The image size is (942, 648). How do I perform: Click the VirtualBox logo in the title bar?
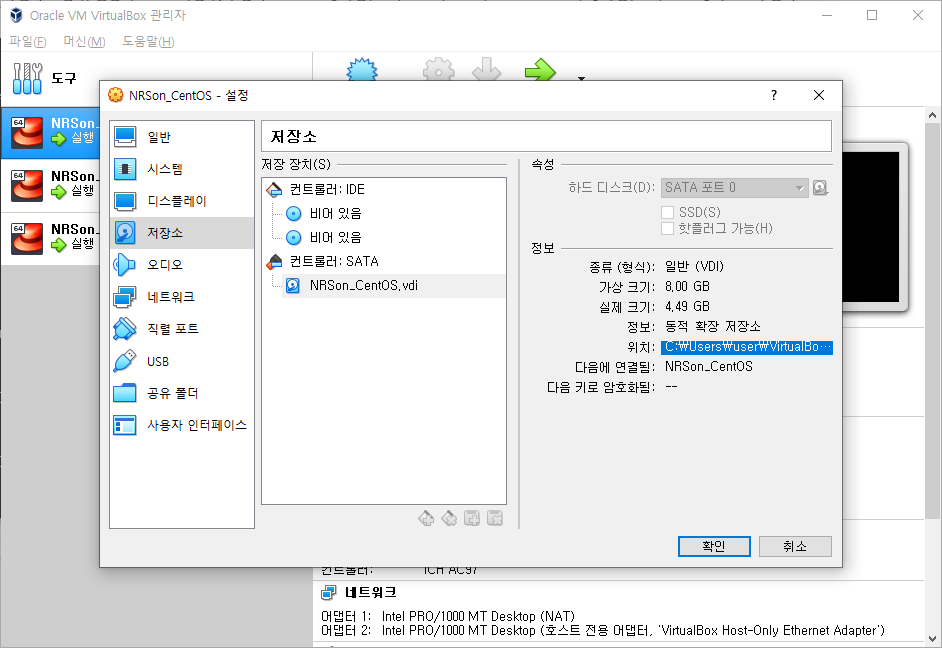(16, 15)
